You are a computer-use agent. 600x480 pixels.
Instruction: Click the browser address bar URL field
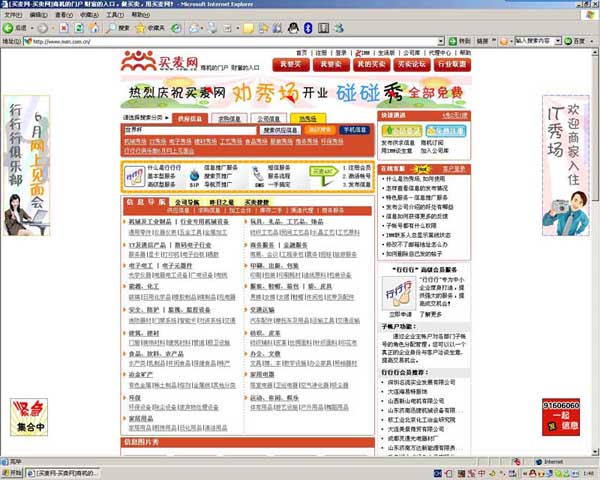[x=230, y=41]
